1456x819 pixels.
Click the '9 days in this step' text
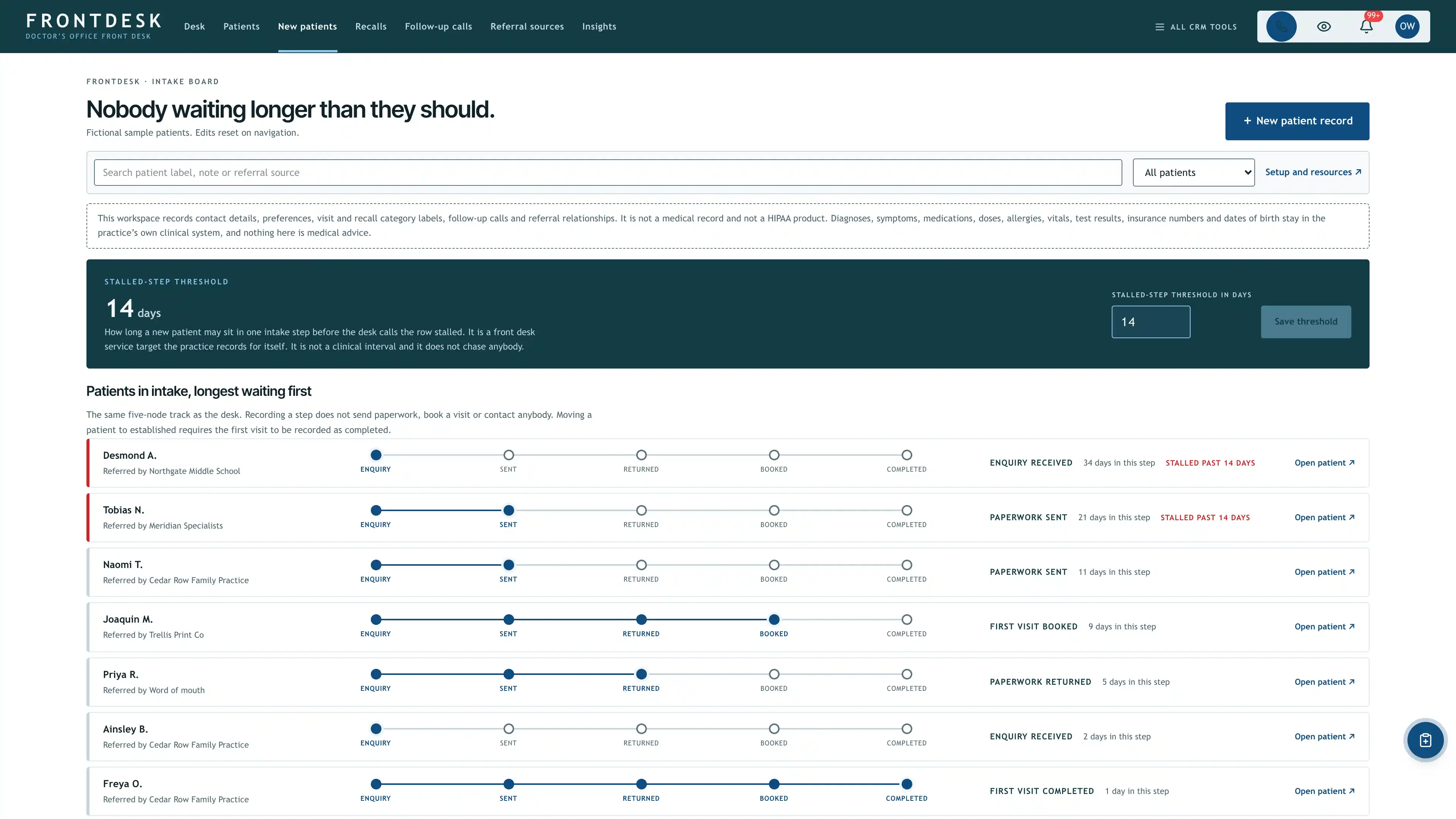(1122, 627)
